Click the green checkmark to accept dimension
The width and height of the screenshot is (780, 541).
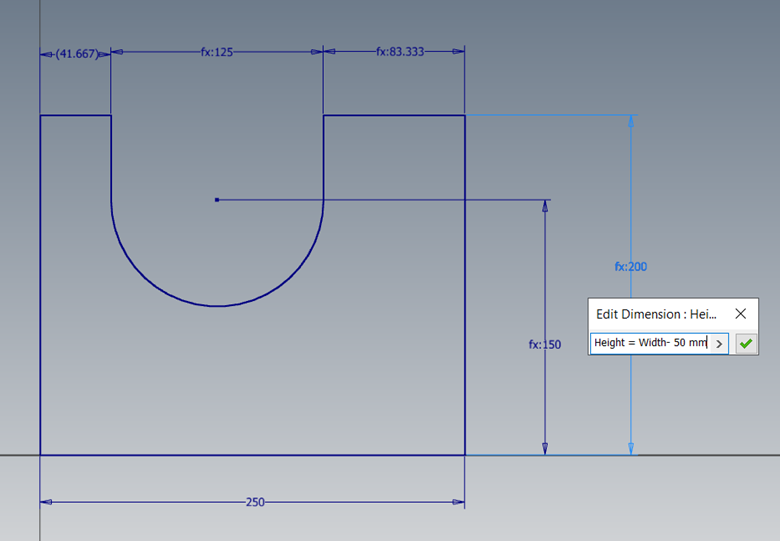746,344
